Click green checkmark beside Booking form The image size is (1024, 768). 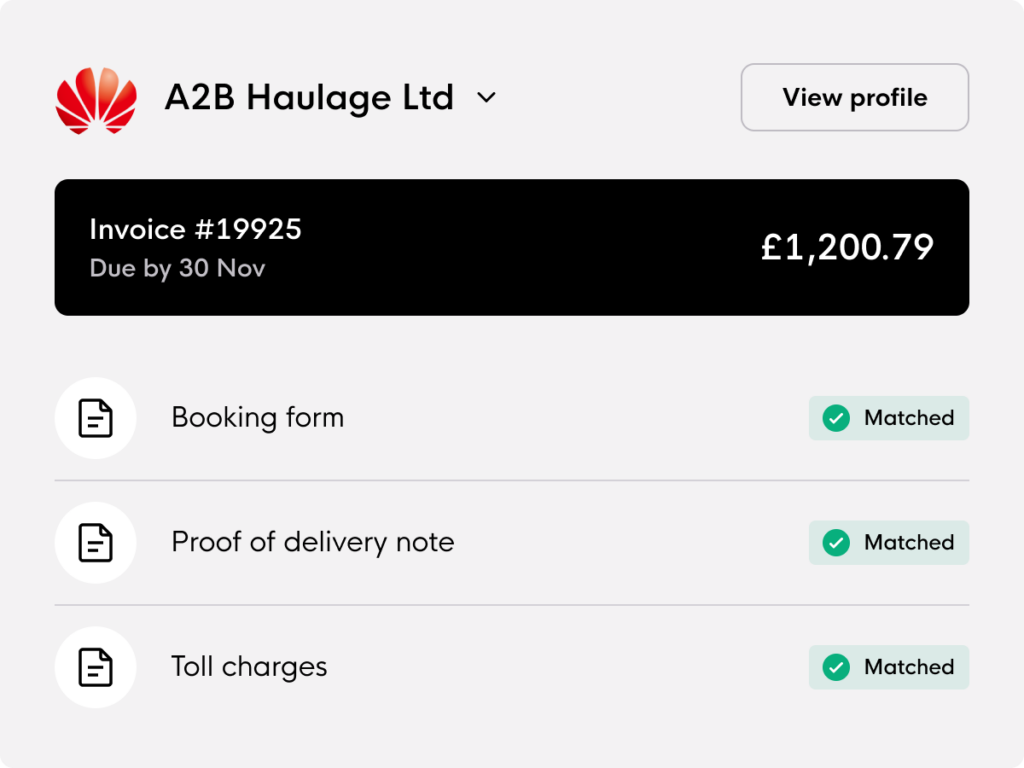pos(836,418)
